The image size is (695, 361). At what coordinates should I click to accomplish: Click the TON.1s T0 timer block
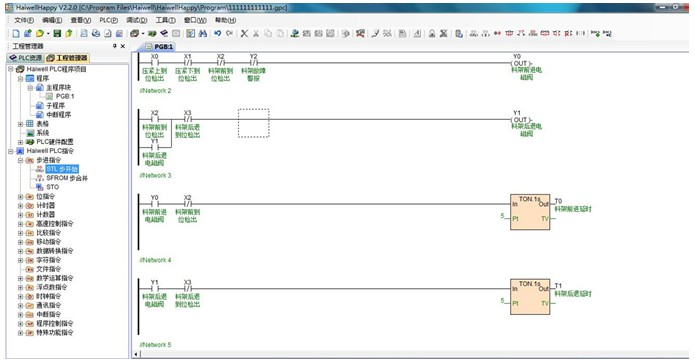coord(530,212)
